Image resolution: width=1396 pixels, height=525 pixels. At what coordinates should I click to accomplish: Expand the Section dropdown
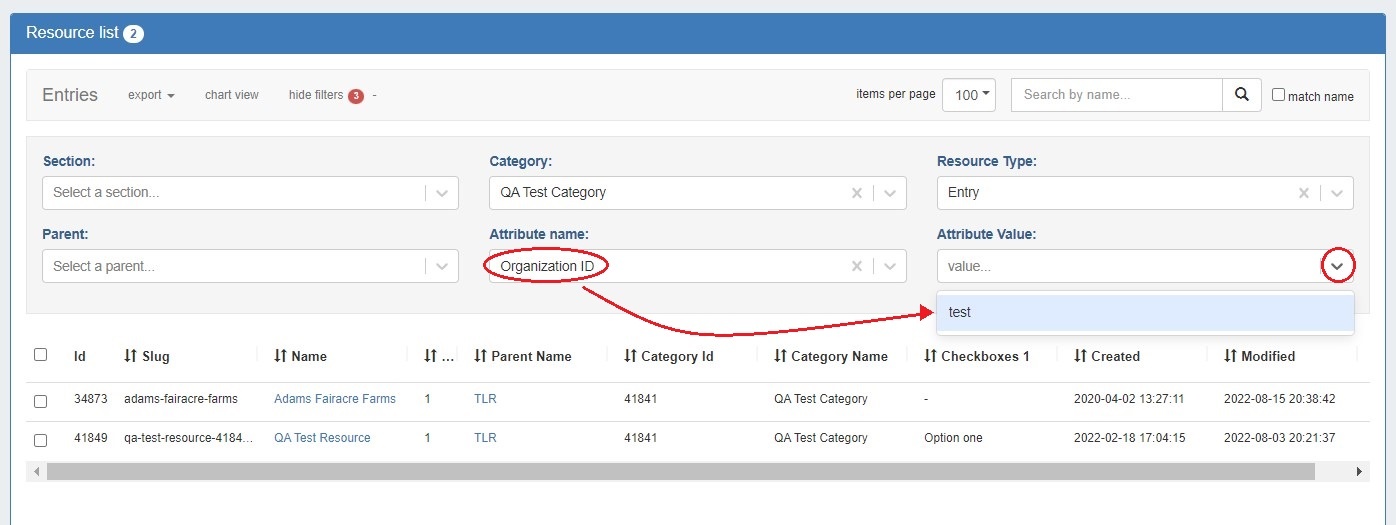tap(442, 193)
